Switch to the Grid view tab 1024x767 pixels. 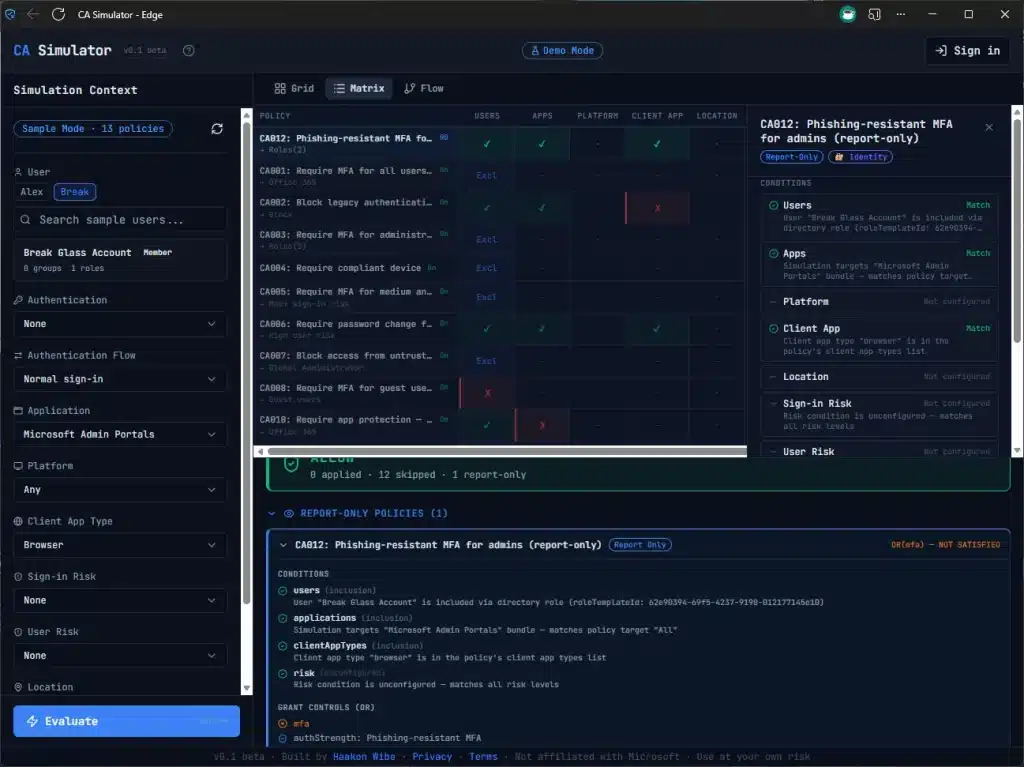pos(294,89)
